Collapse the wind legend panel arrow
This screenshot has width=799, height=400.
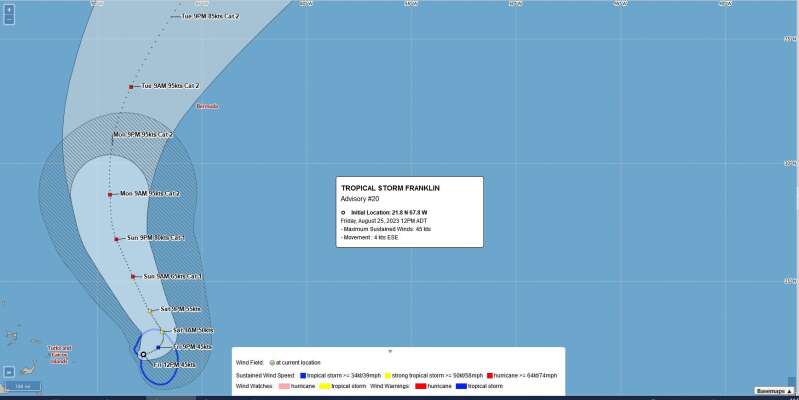[x=390, y=351]
